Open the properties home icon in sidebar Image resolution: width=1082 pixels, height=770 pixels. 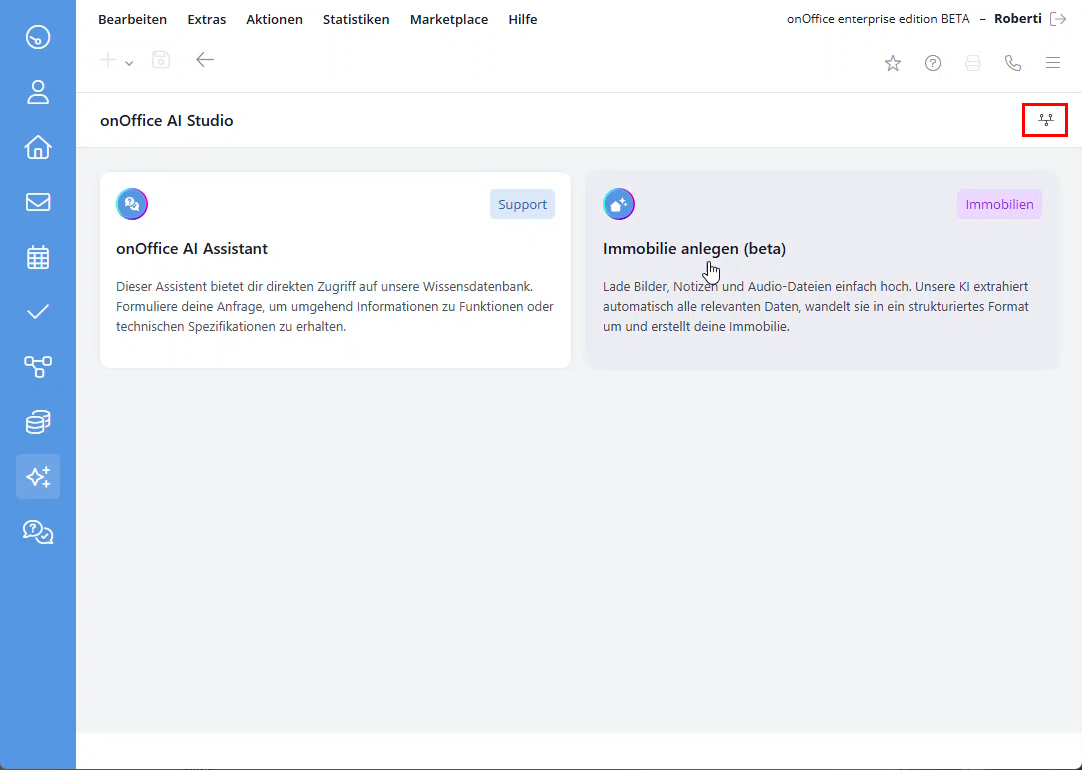37,147
